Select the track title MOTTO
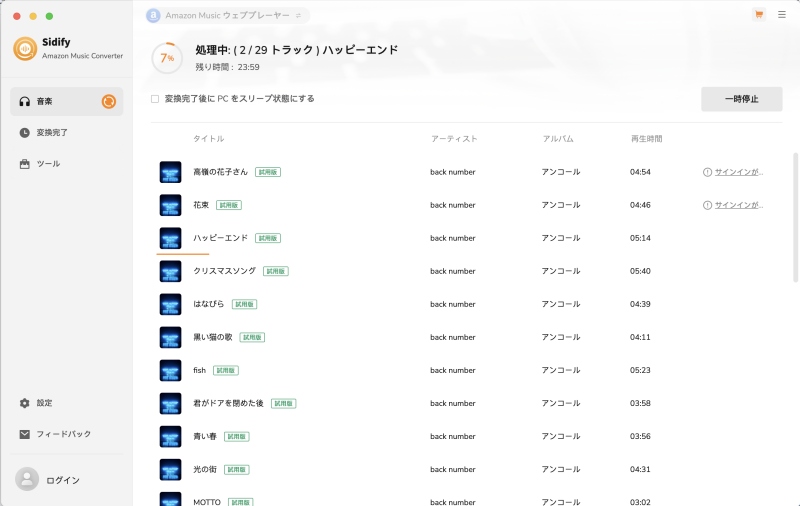 pos(207,502)
